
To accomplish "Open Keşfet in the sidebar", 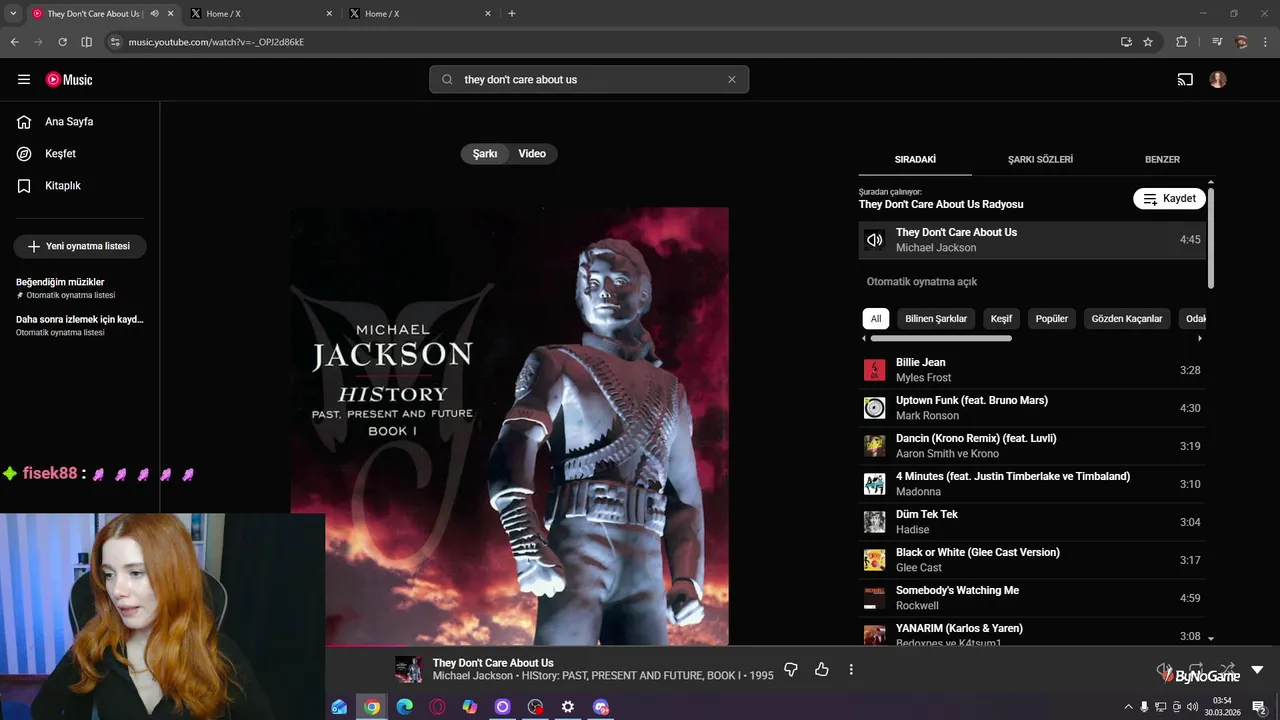I will 60,154.
